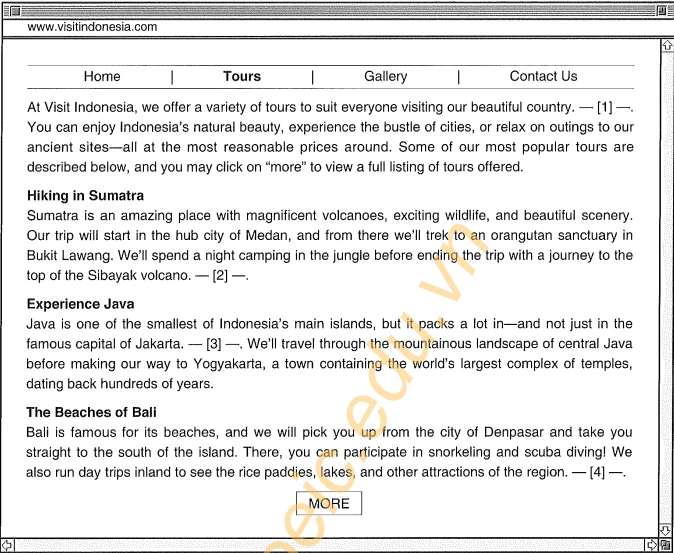The height and width of the screenshot is (553, 674).
Task: Click the Experience Java heading
Action: coord(80,304)
